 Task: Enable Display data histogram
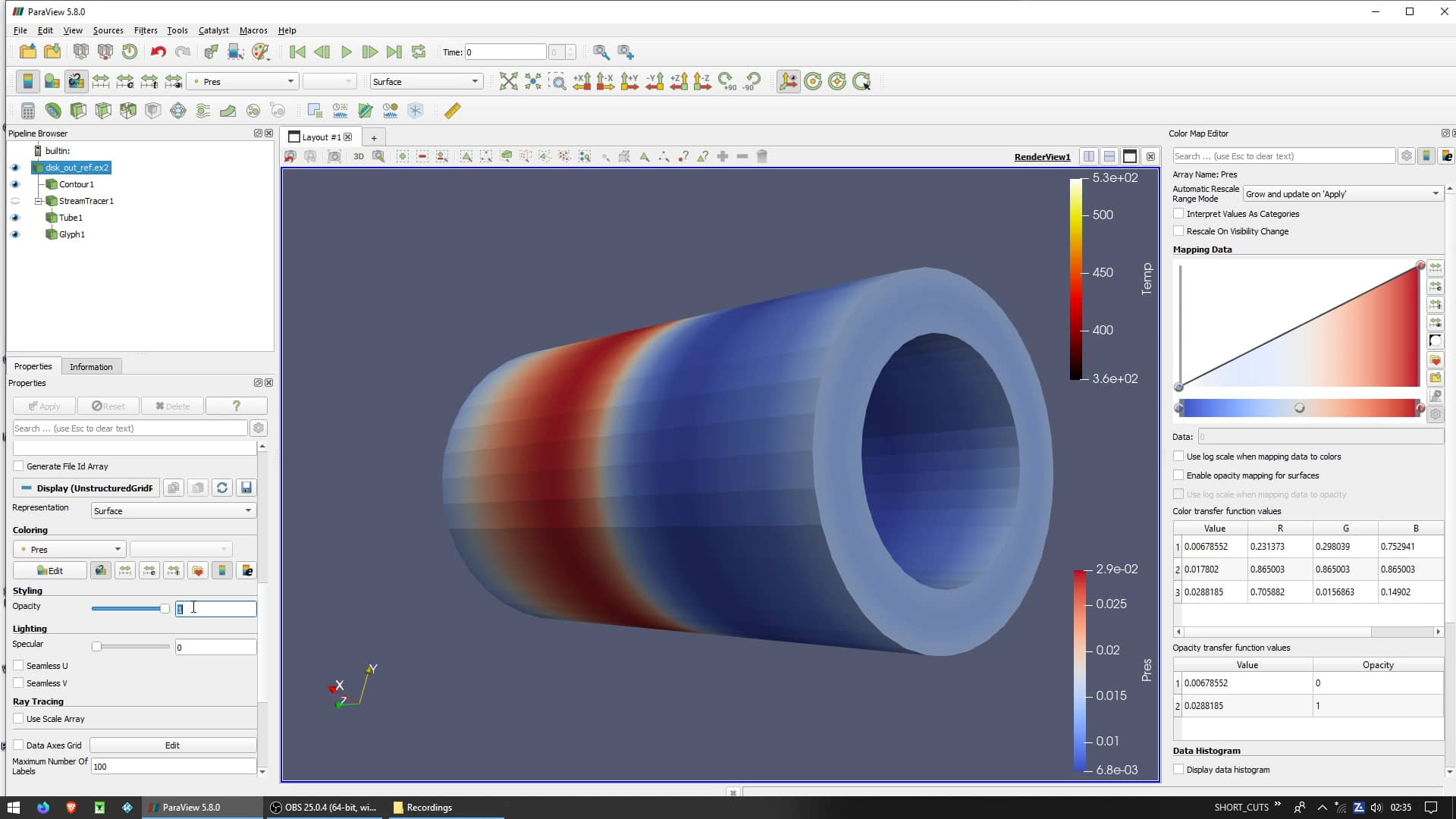(x=1178, y=769)
